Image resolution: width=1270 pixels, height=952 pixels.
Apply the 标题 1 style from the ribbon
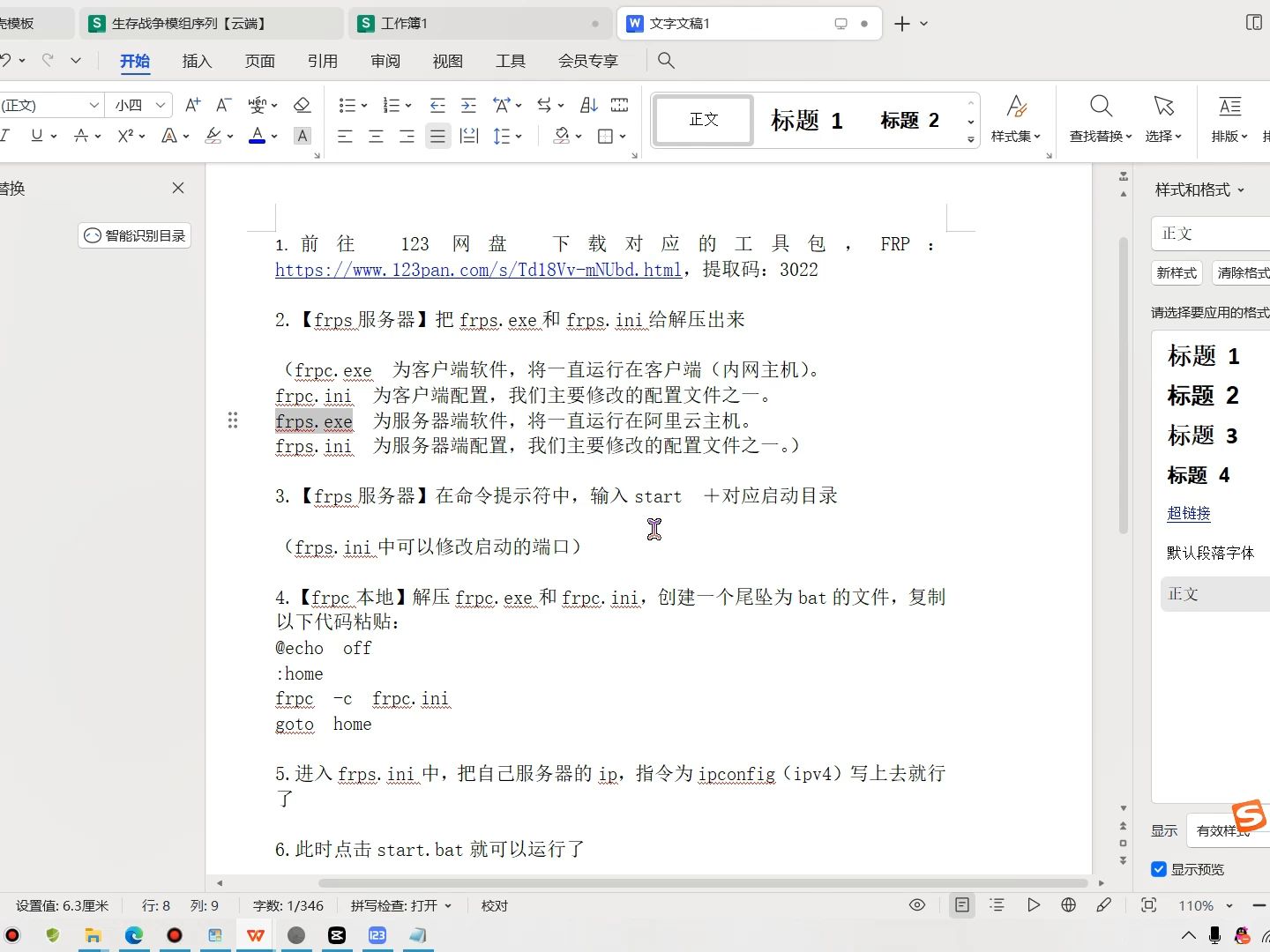(806, 120)
